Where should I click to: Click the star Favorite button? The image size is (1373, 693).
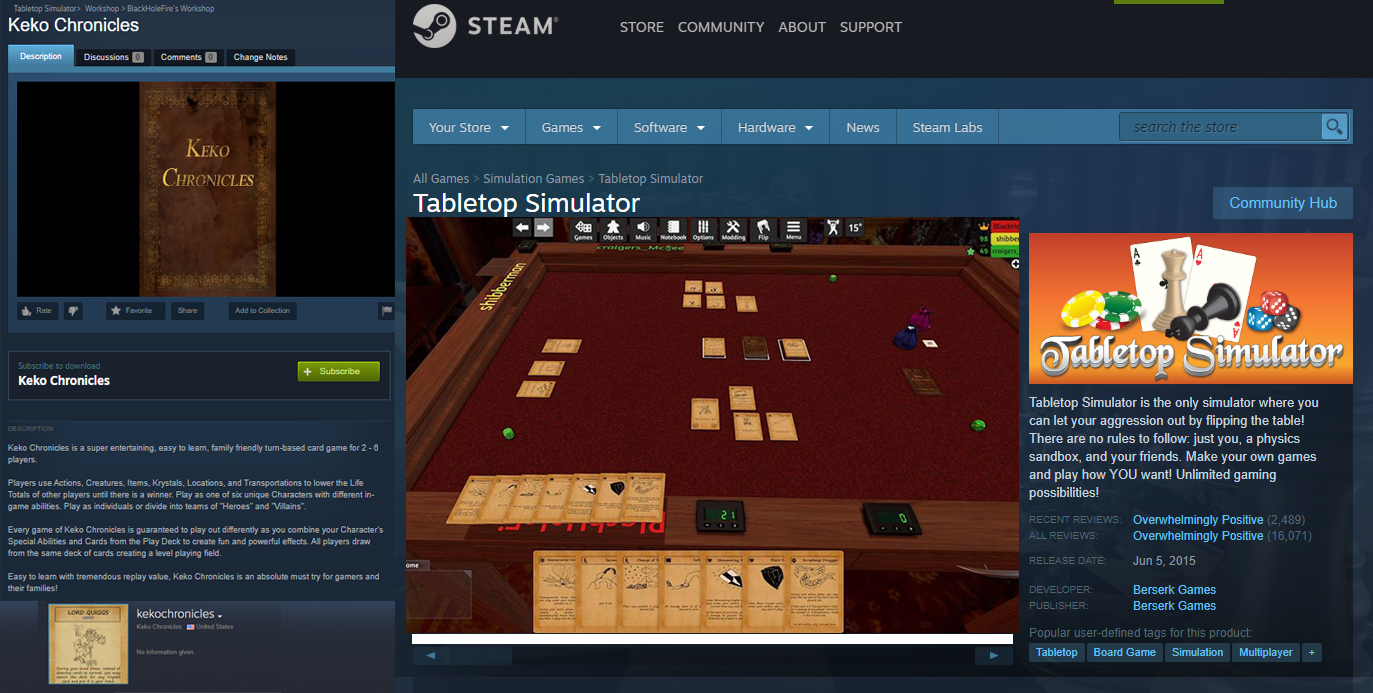click(135, 311)
